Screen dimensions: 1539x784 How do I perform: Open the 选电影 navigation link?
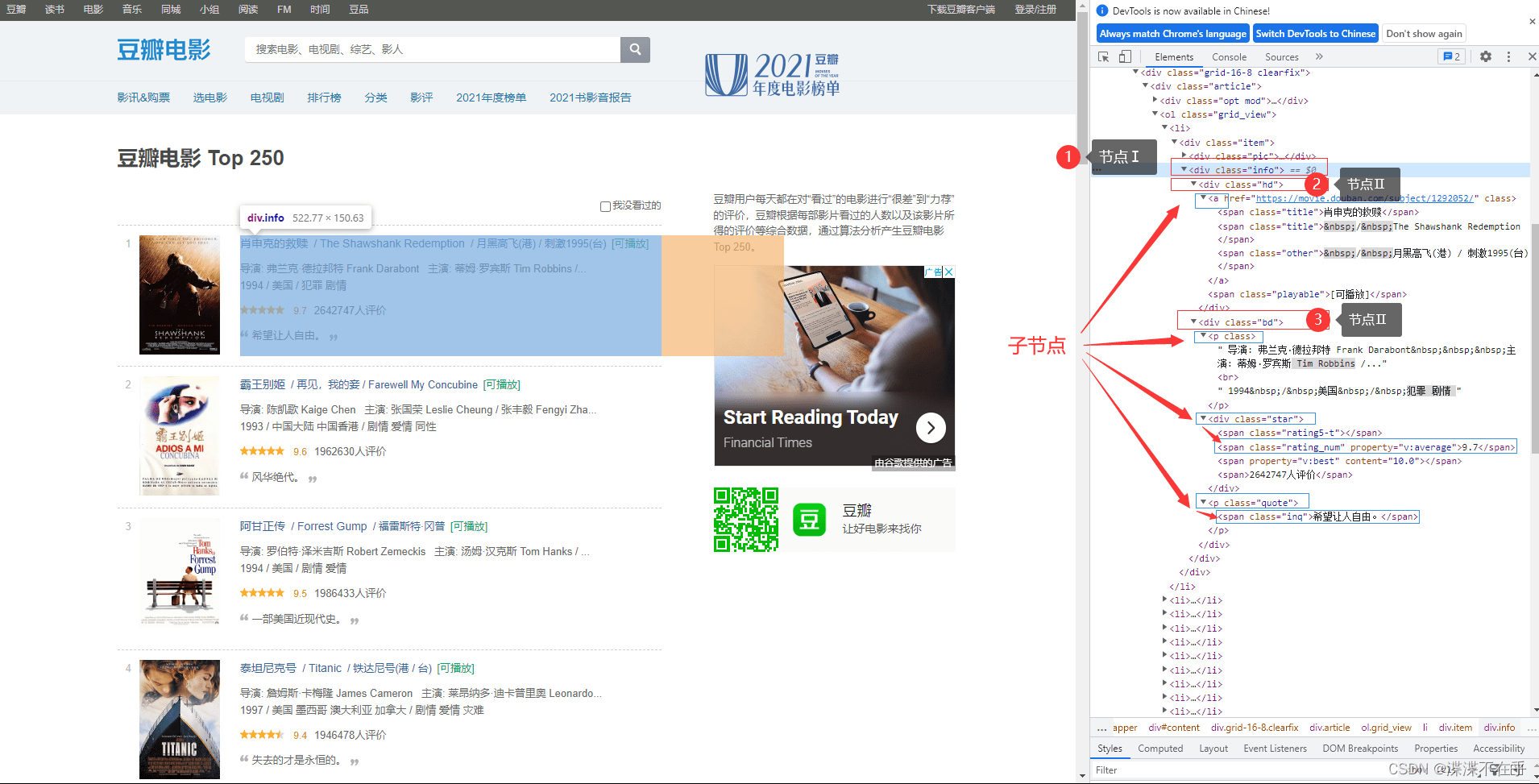pos(210,97)
